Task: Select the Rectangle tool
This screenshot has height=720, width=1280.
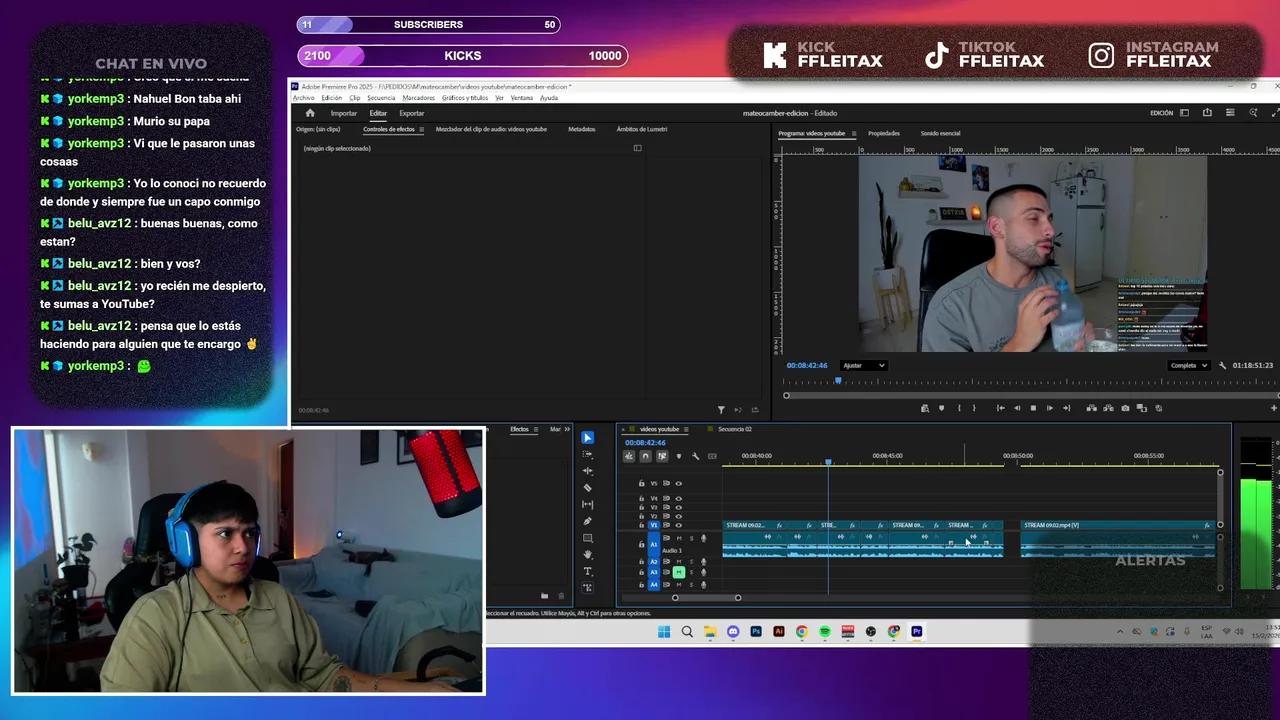Action: (x=588, y=538)
